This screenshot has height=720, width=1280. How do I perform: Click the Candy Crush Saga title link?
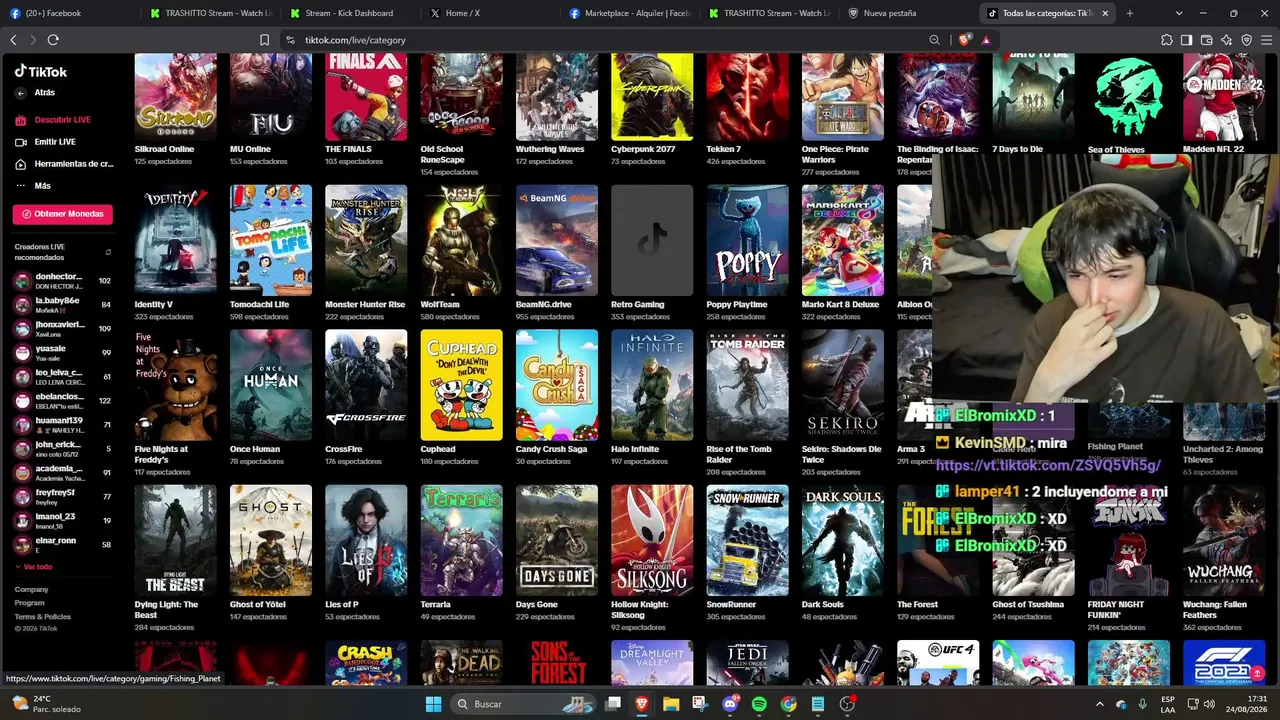point(551,449)
